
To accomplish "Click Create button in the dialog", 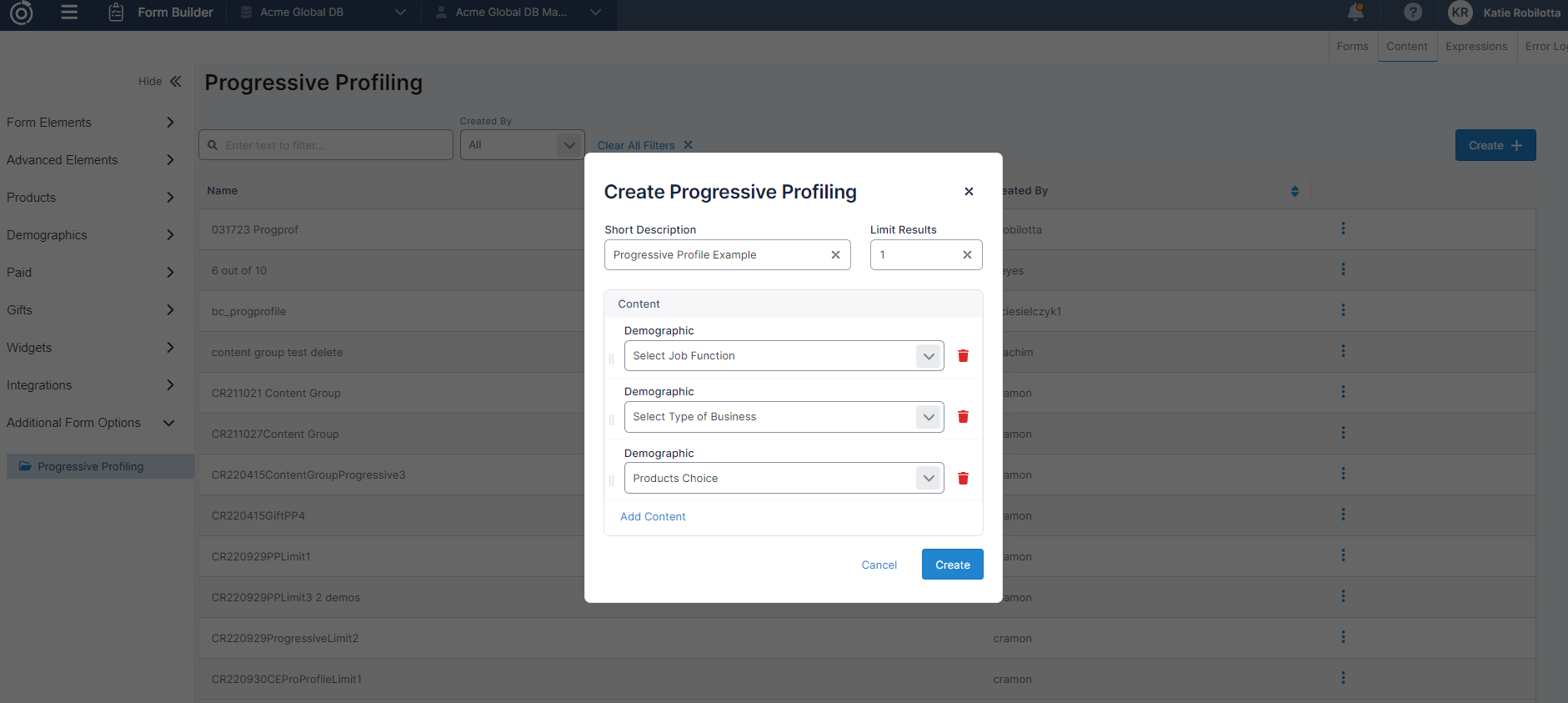I will (952, 565).
